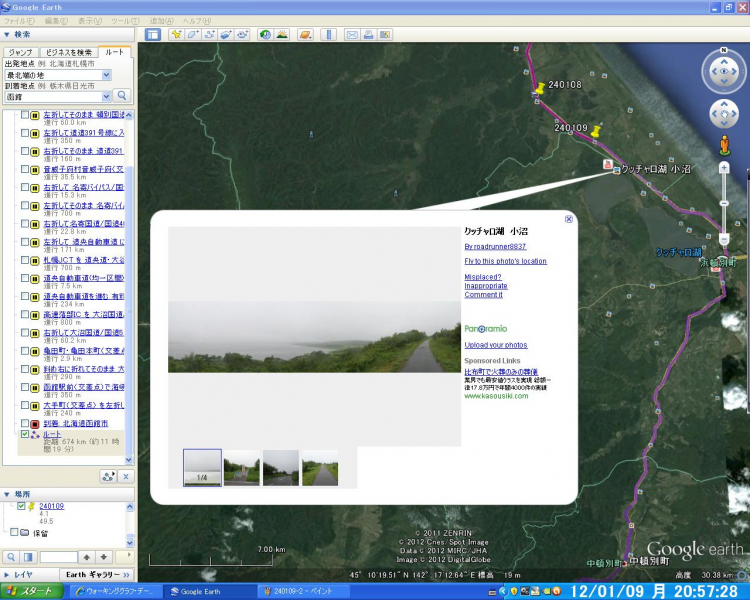Open the ヘルプ(H) menu
Viewport: 750px width, 600px height.
coord(197,21)
